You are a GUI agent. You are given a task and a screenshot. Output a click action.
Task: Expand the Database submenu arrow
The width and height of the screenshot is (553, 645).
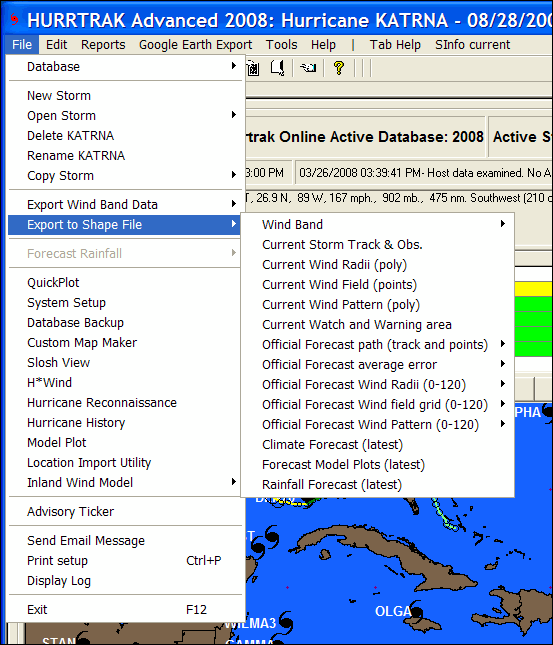[234, 66]
